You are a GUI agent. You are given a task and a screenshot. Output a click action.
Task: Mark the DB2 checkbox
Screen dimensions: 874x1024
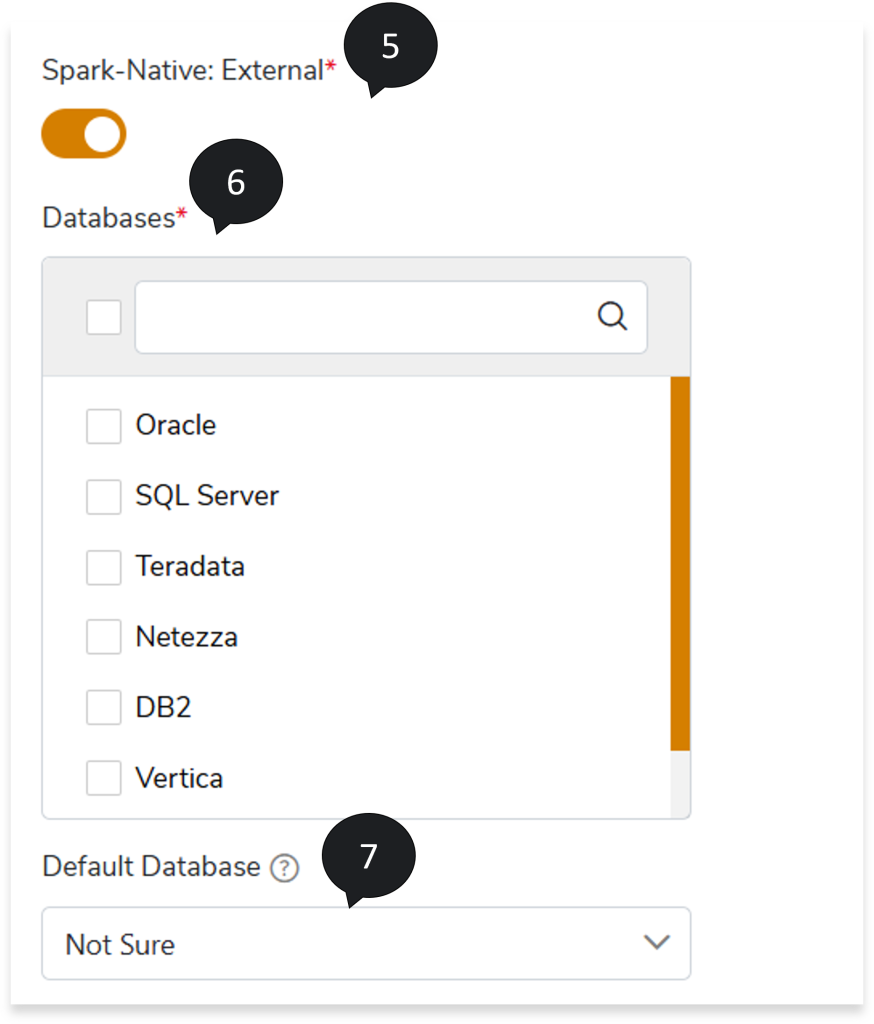tap(104, 708)
